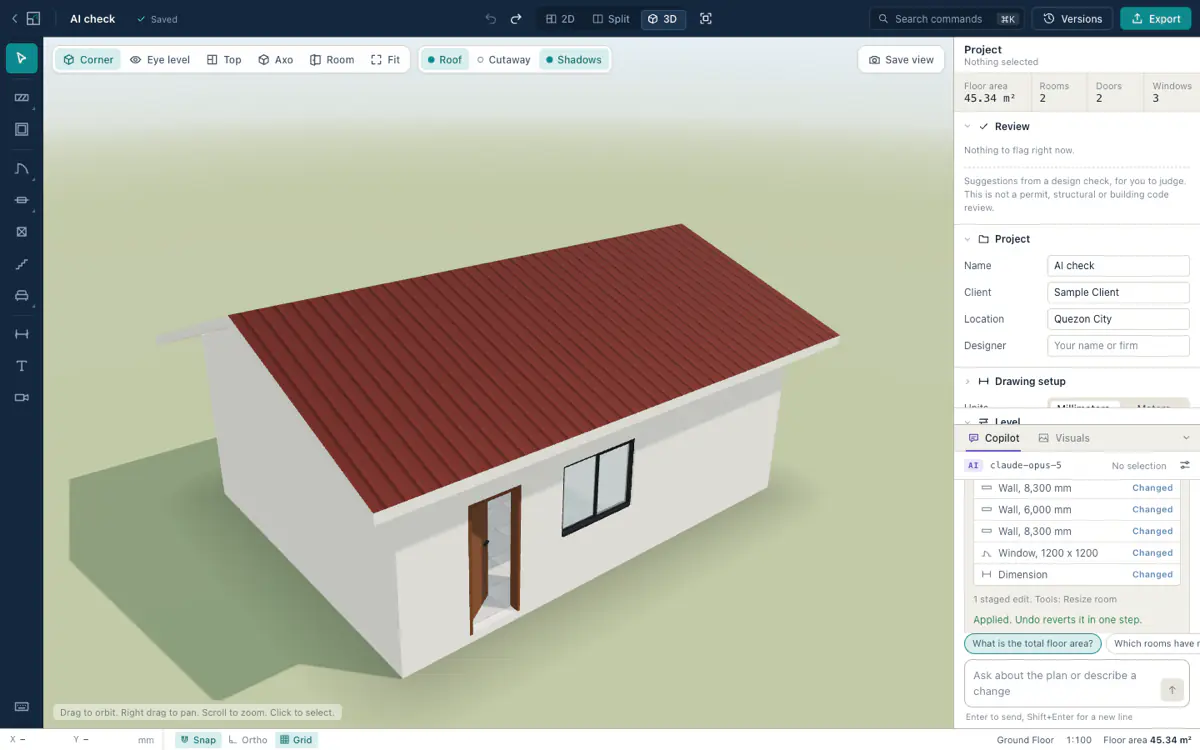Click 'Changed' link in Window row

pos(1152,553)
